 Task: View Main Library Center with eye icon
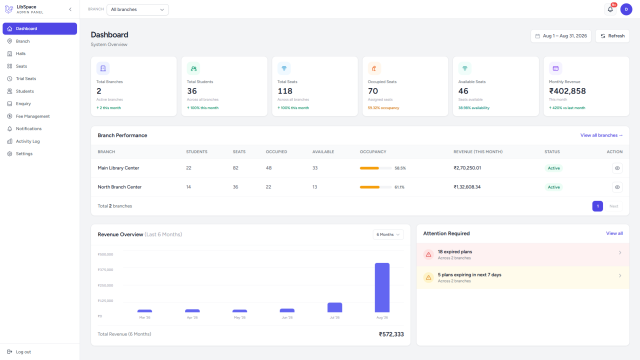click(617, 168)
